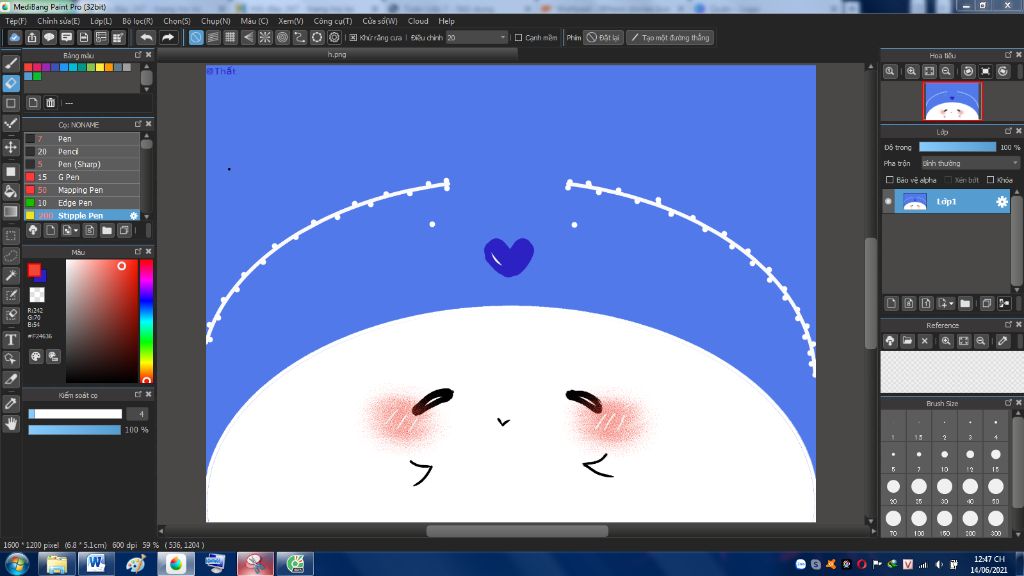Select the Brush tool in left toolbar
Image resolution: width=1024 pixels, height=576 pixels.
(x=11, y=63)
